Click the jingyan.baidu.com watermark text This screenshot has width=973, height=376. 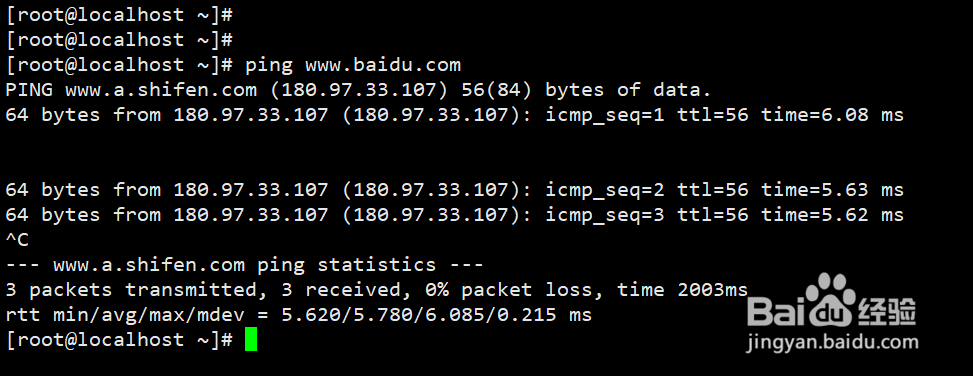833,342
